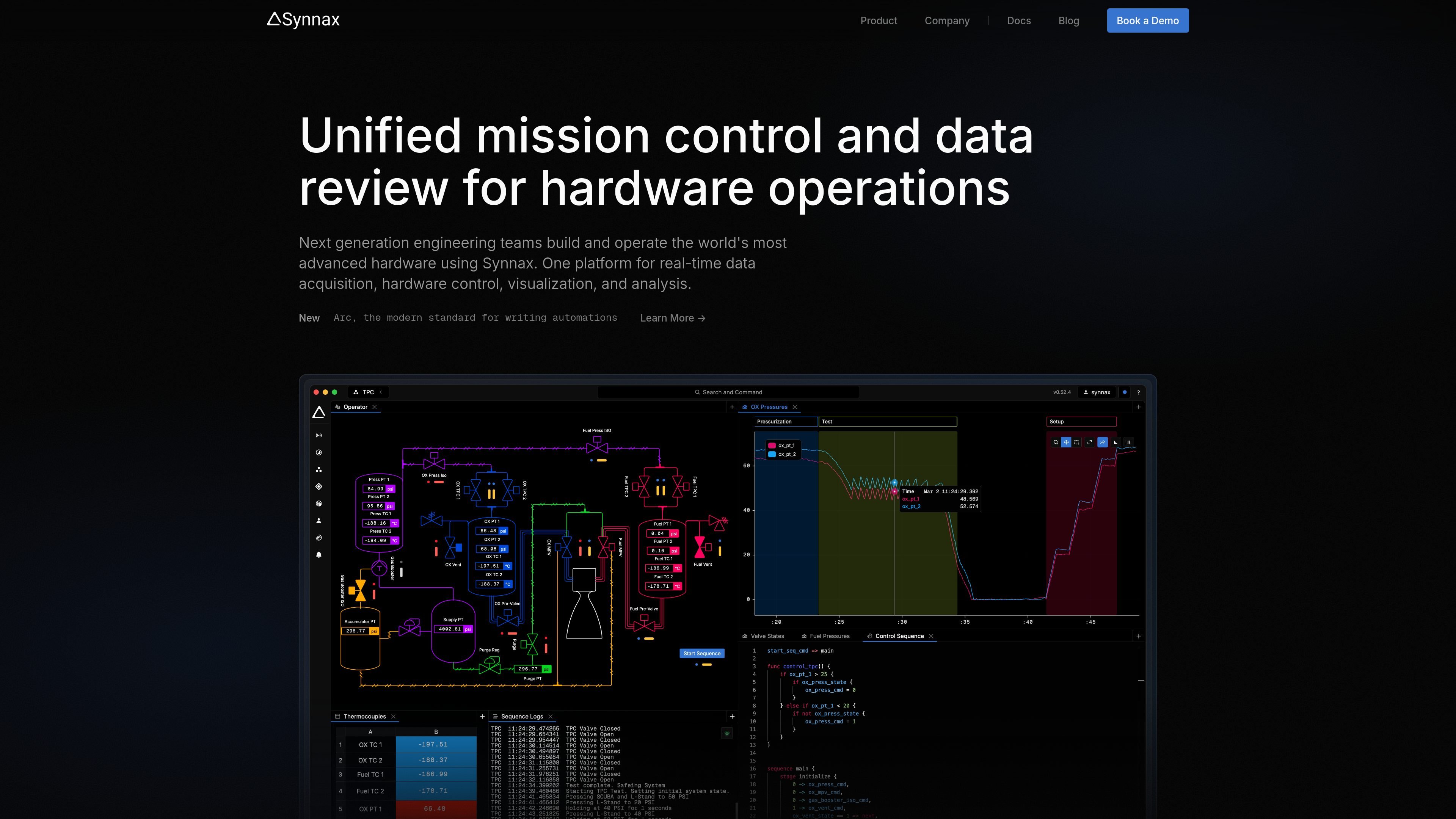Click the expand fullscreen icon on the plot
Screen dimensions: 1456x819
click(1089, 442)
